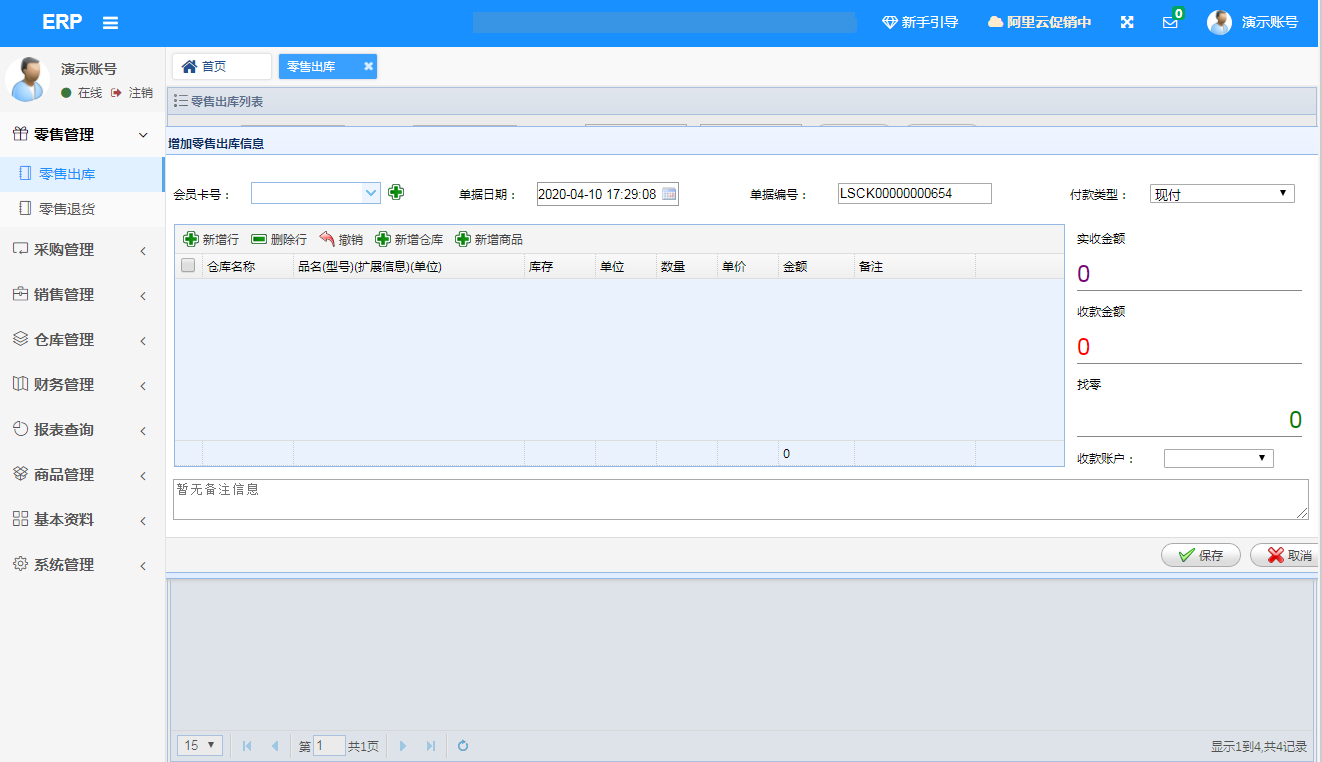Select 零售退货 in the sidebar menu
Image resolution: width=1322 pixels, height=762 pixels.
66,209
